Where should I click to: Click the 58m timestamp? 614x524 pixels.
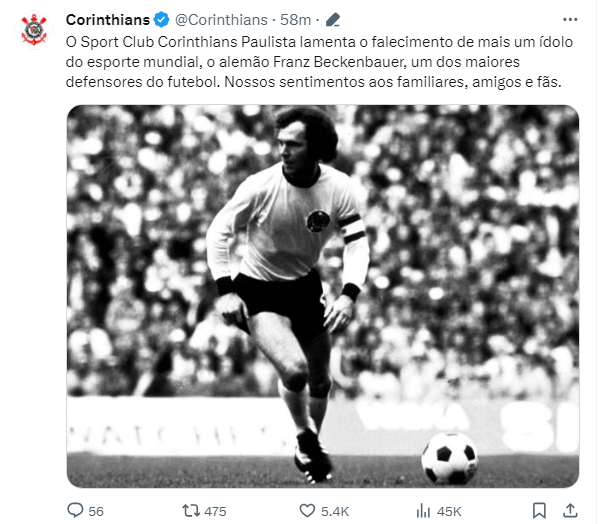pyautogui.click(x=295, y=20)
